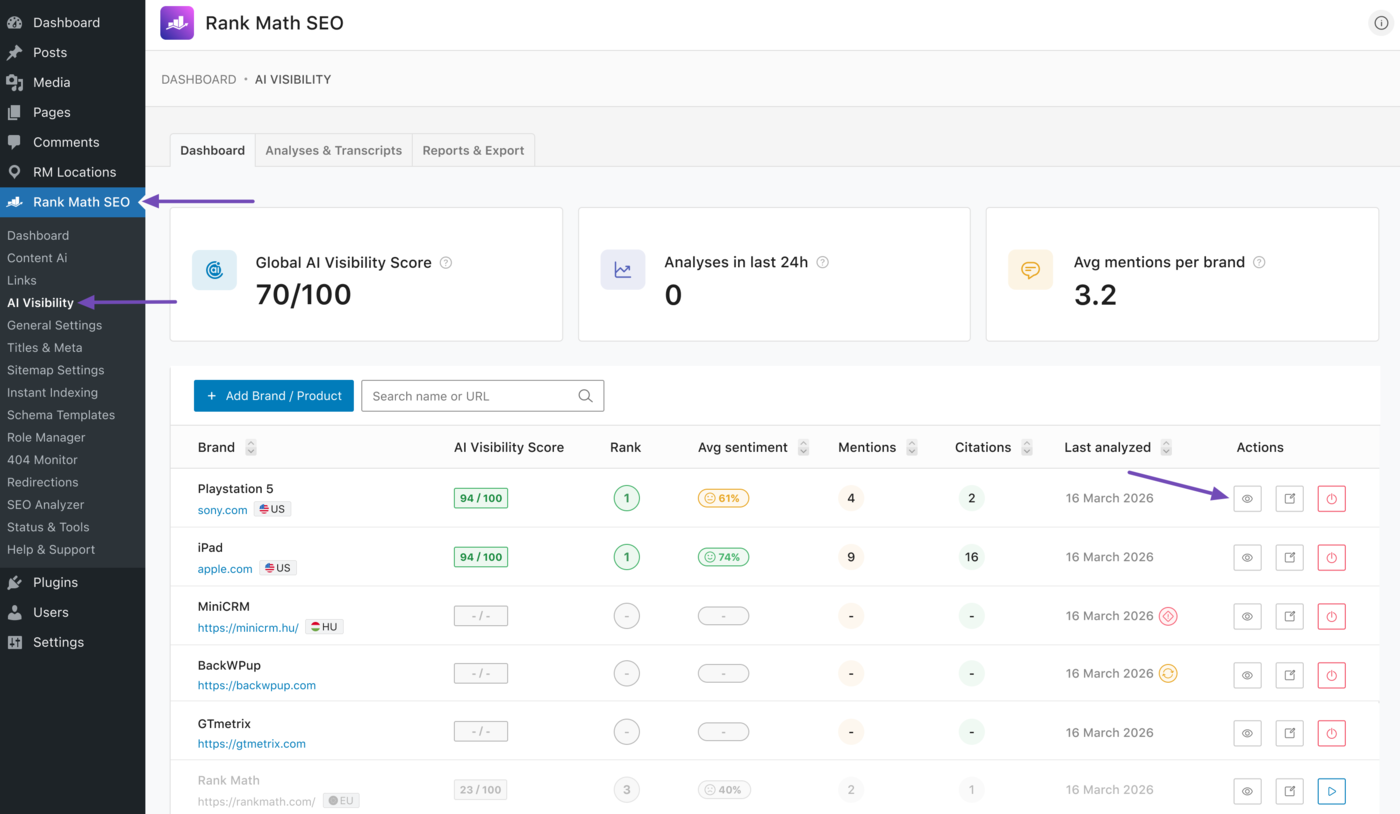1400x814 pixels.
Task: Open external link icon for Rank Math row
Action: point(1290,791)
